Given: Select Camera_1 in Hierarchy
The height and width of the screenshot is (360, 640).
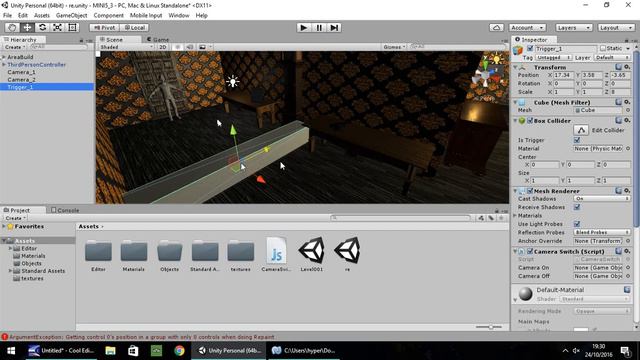Looking at the screenshot, I should click(21, 72).
